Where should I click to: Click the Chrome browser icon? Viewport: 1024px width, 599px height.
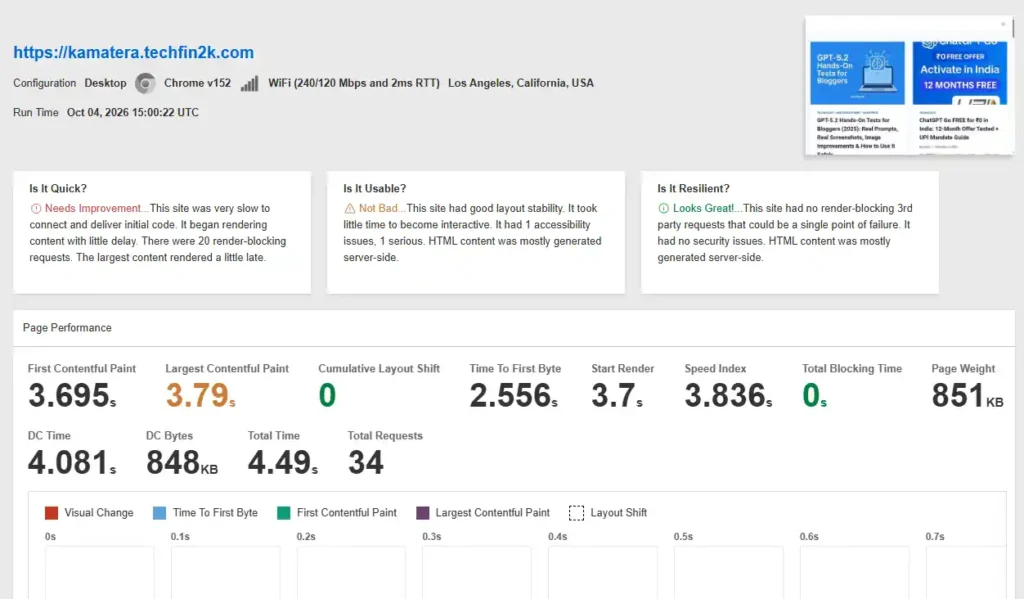[145, 83]
